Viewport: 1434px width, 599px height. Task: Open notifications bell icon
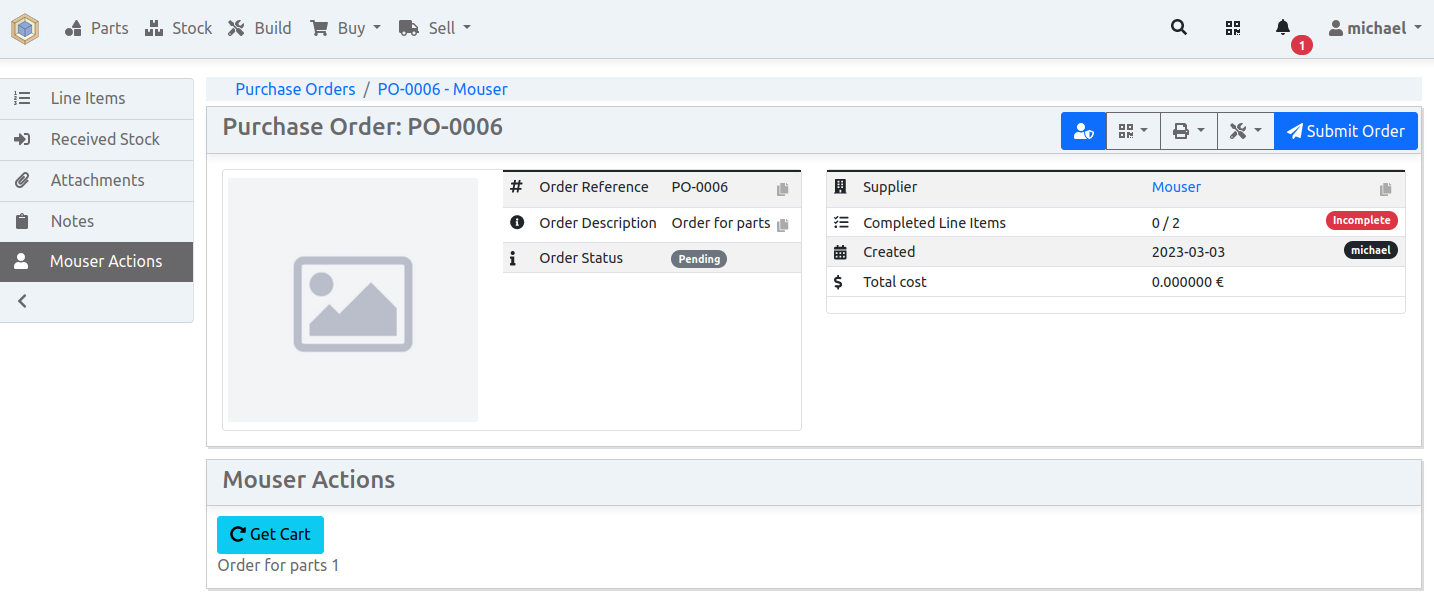pyautogui.click(x=1283, y=28)
